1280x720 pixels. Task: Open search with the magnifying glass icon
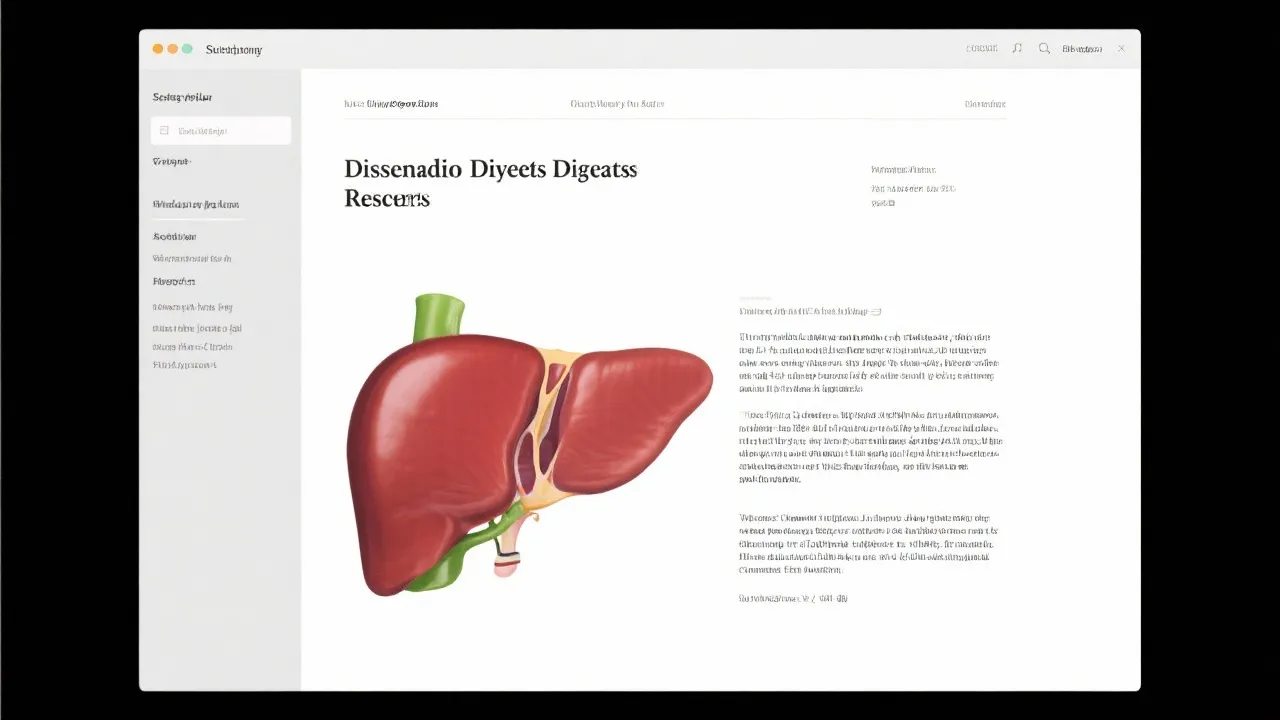click(x=1044, y=48)
